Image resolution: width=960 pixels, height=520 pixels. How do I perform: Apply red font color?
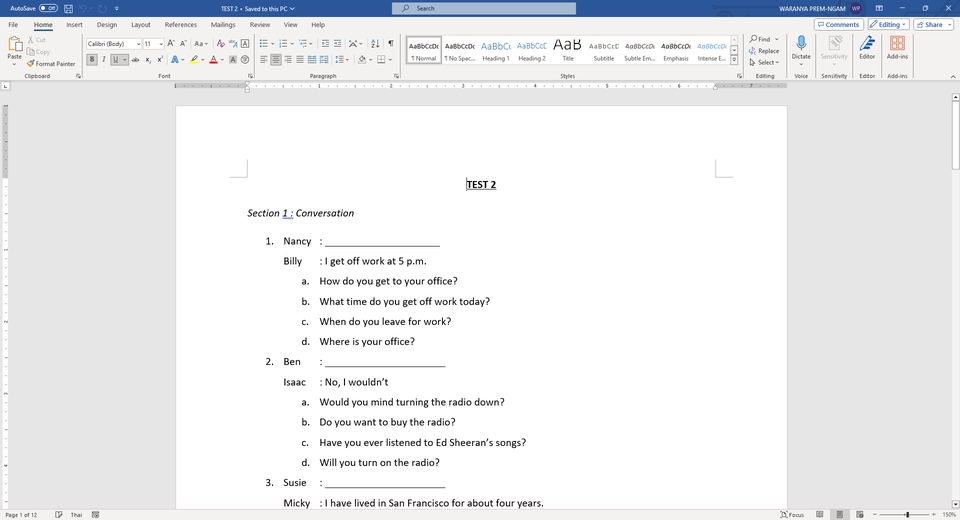pyautogui.click(x=213, y=59)
